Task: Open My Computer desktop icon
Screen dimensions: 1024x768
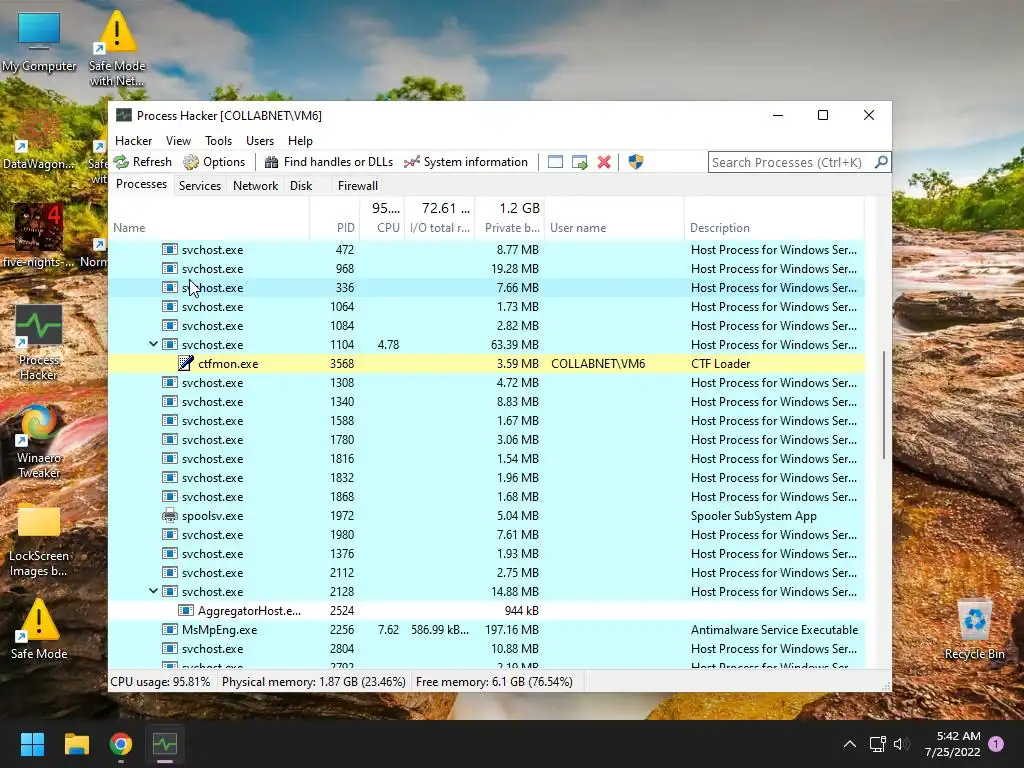Action: click(x=39, y=41)
